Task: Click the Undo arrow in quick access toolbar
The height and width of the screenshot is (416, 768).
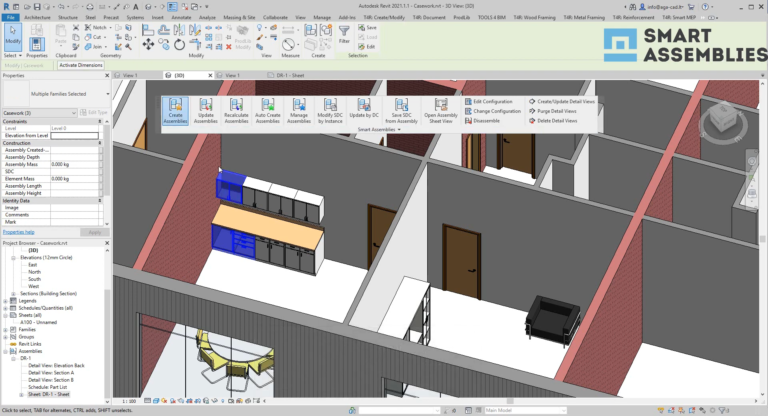Action: pyautogui.click(x=61, y=7)
